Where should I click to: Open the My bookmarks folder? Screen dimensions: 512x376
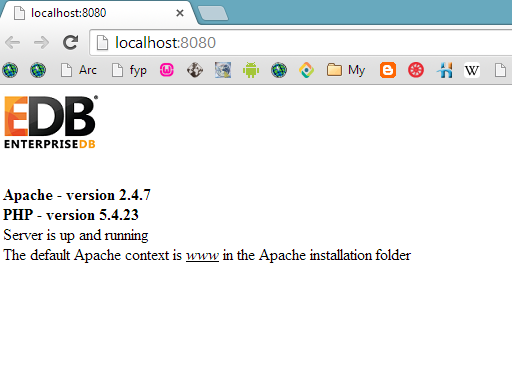pos(346,70)
